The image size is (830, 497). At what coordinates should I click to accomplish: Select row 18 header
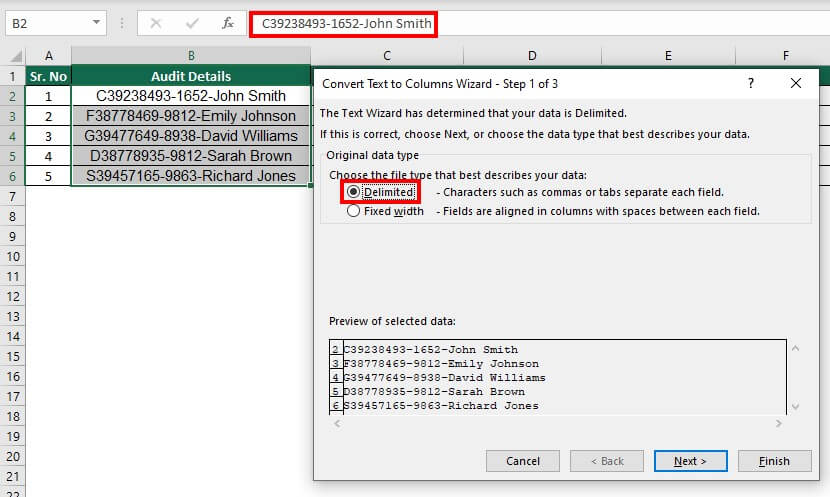tap(12, 417)
